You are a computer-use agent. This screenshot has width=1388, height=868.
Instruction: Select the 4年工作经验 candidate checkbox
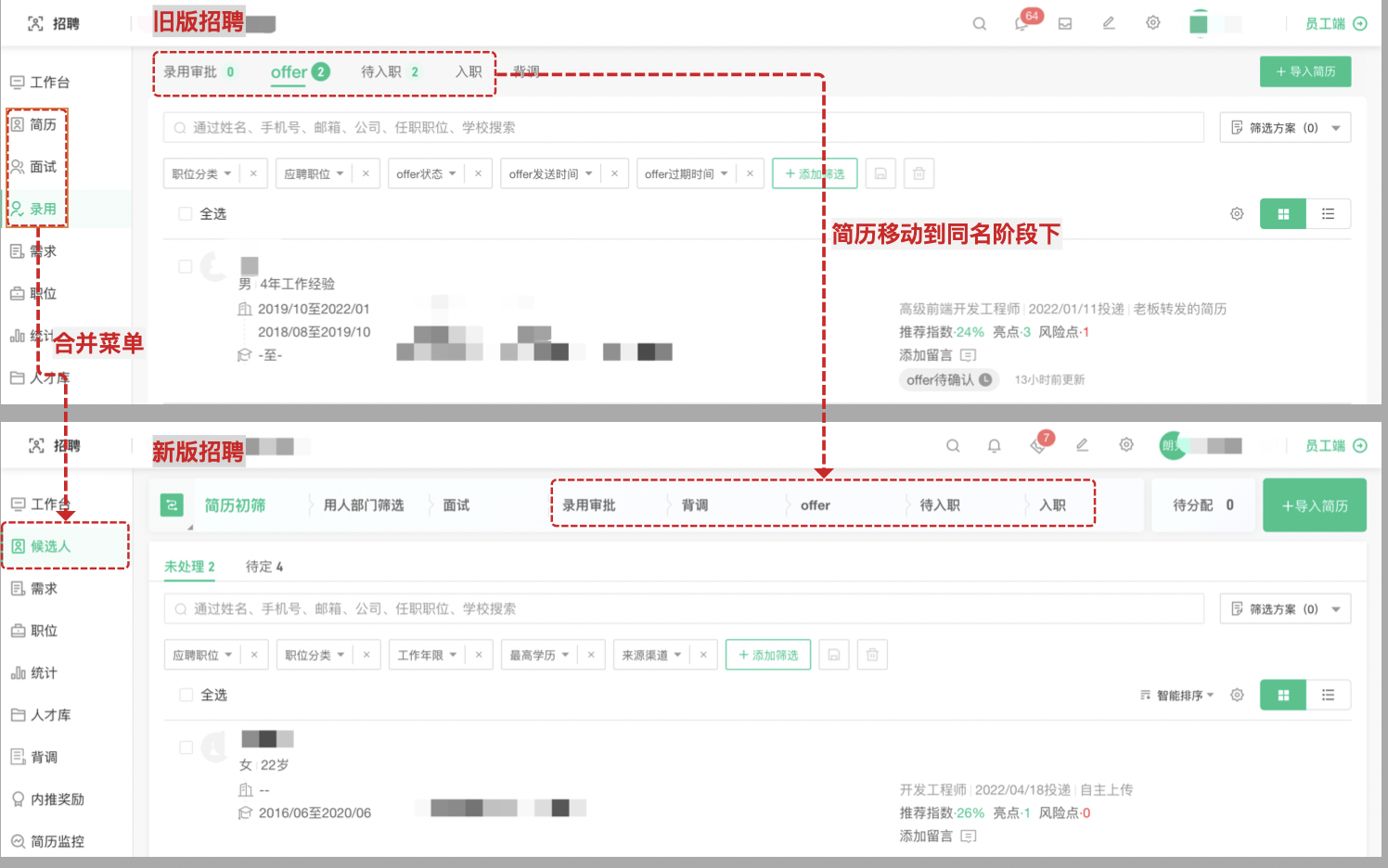click(186, 267)
